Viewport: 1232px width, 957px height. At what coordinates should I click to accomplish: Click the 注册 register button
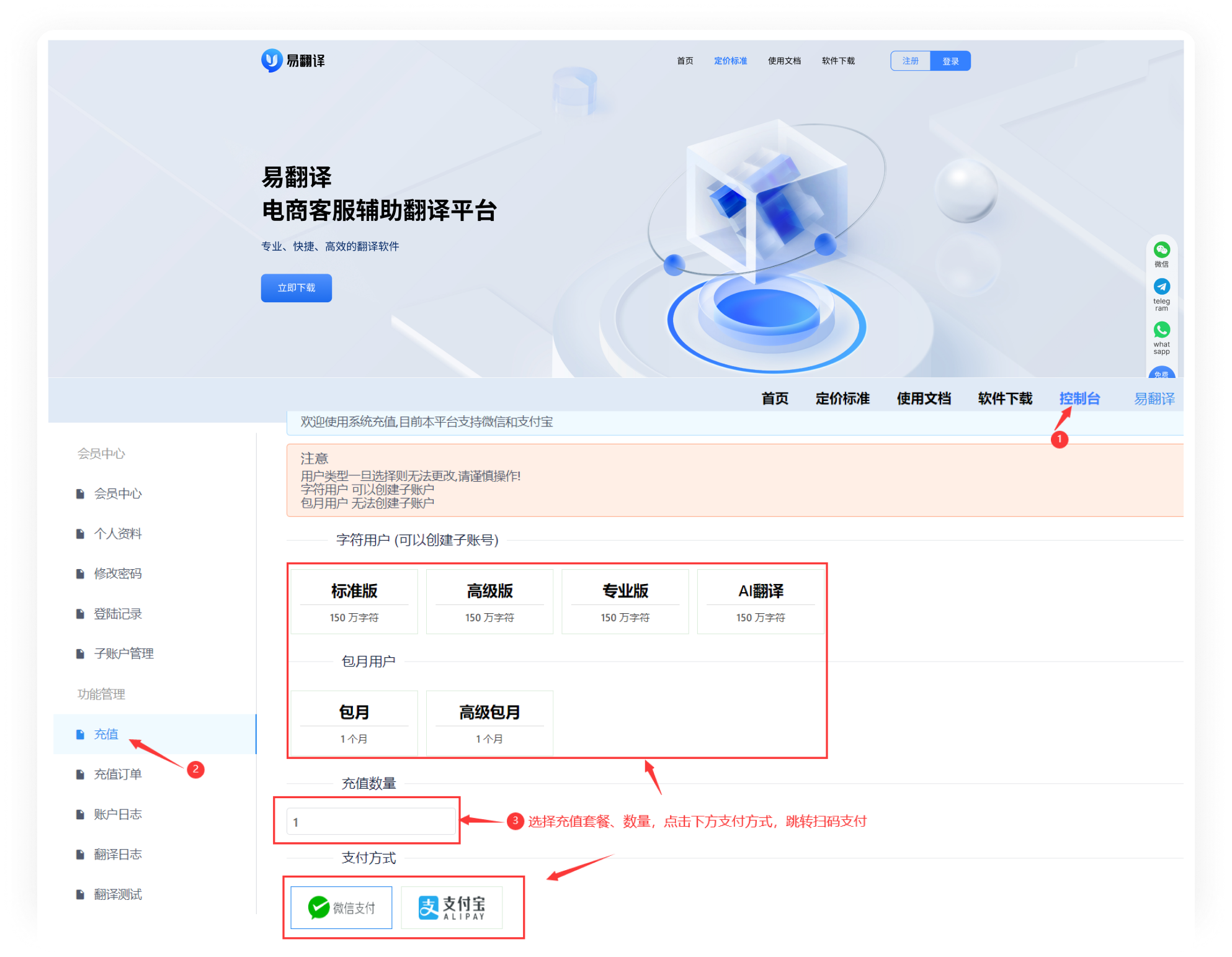pyautogui.click(x=909, y=60)
